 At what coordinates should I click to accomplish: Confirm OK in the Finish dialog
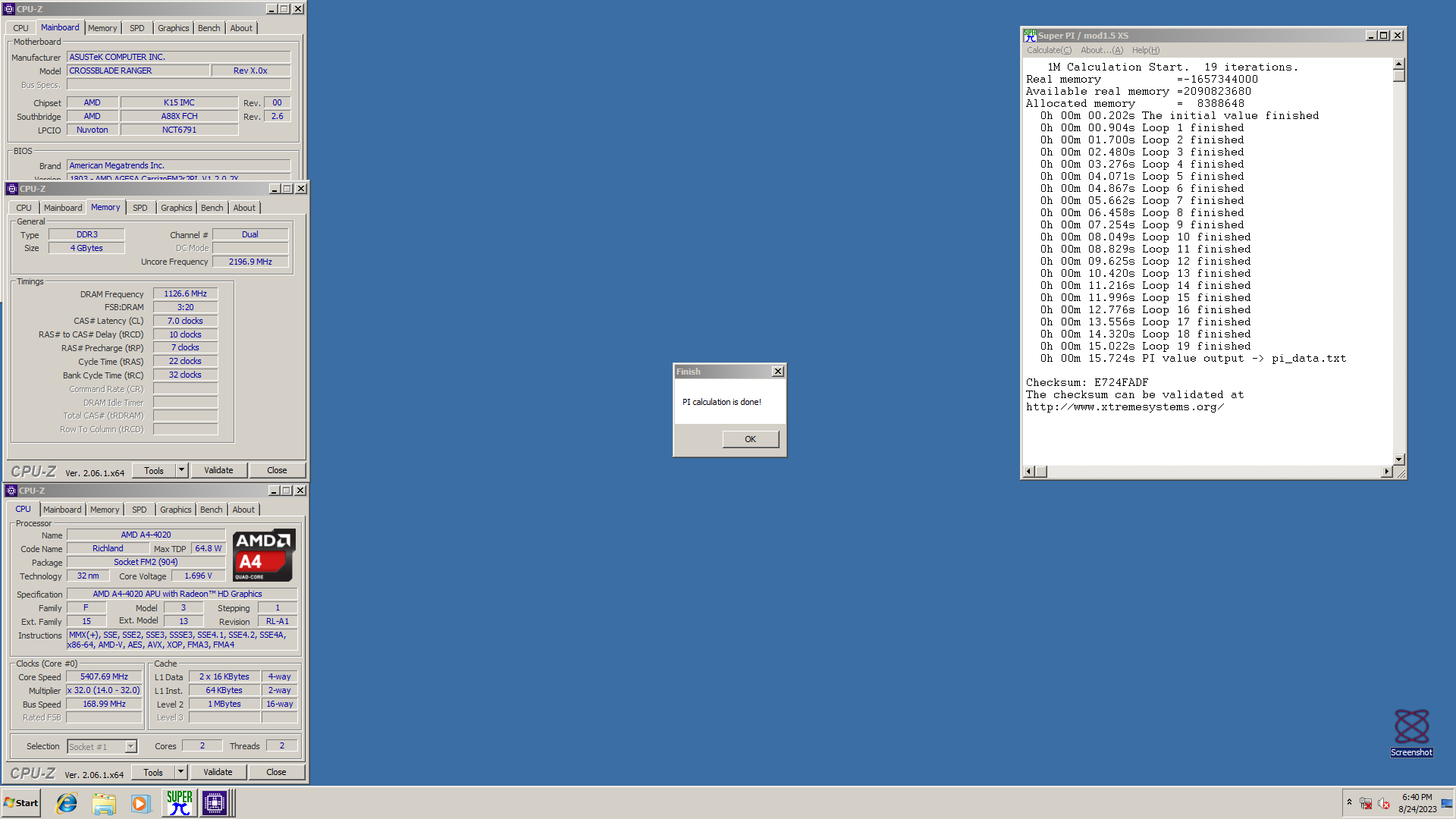[750, 439]
